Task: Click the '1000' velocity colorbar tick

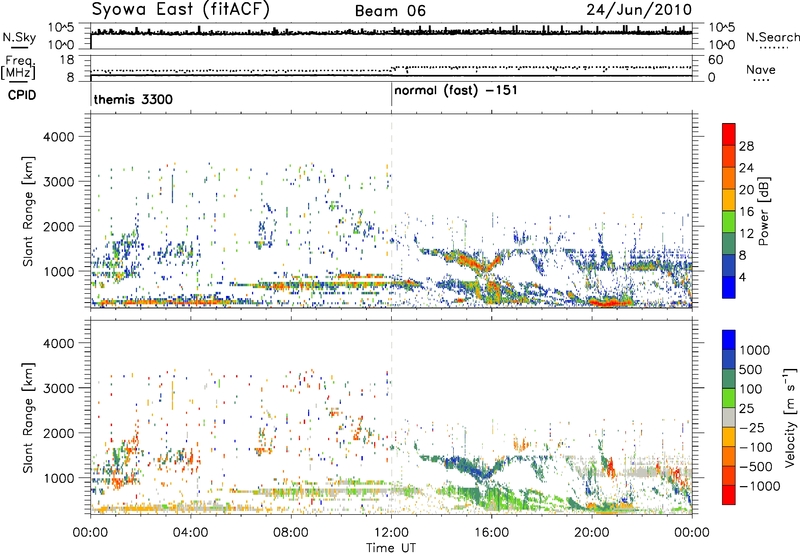Action: [x=754, y=350]
